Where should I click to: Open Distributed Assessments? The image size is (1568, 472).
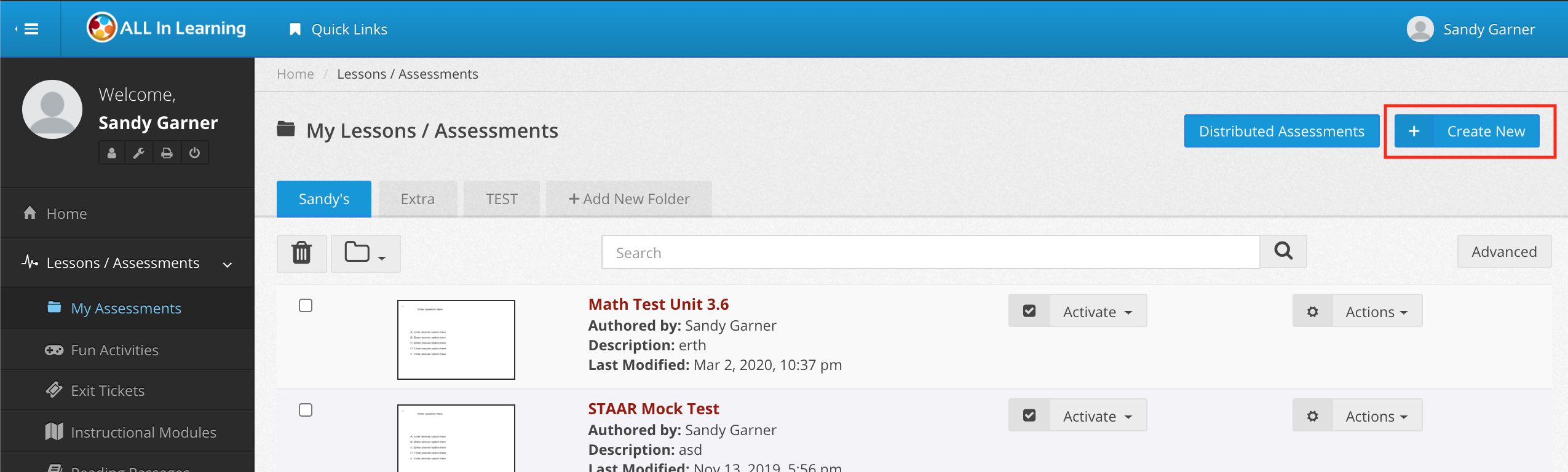1281,131
